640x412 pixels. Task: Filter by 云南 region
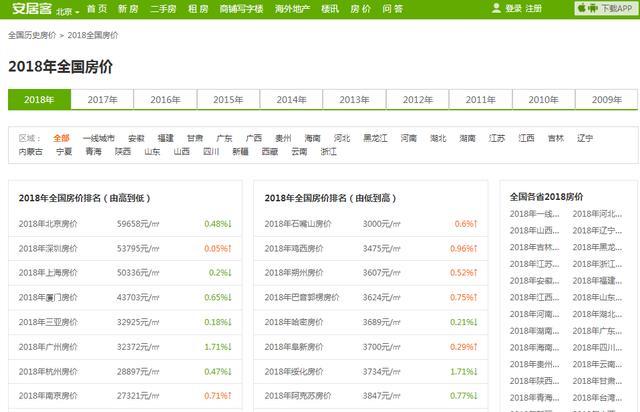[299, 151]
